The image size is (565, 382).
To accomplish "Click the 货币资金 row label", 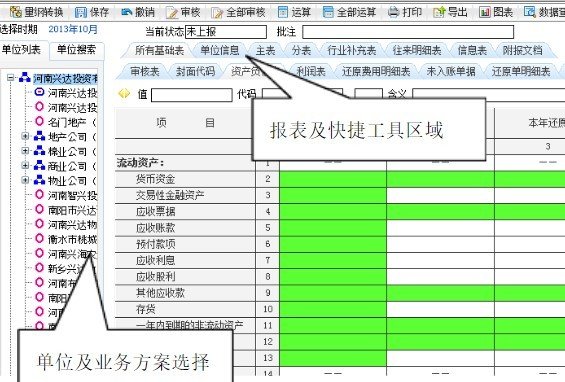I will click(x=155, y=179).
